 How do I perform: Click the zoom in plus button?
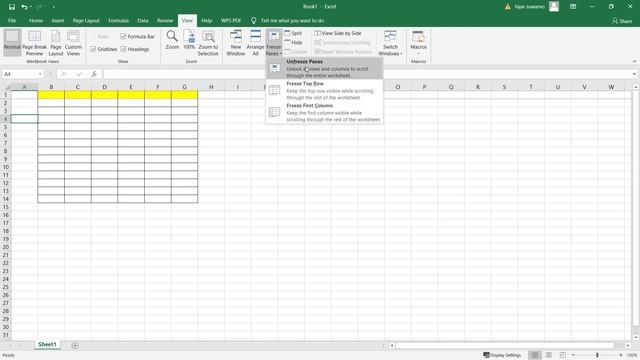(621, 355)
